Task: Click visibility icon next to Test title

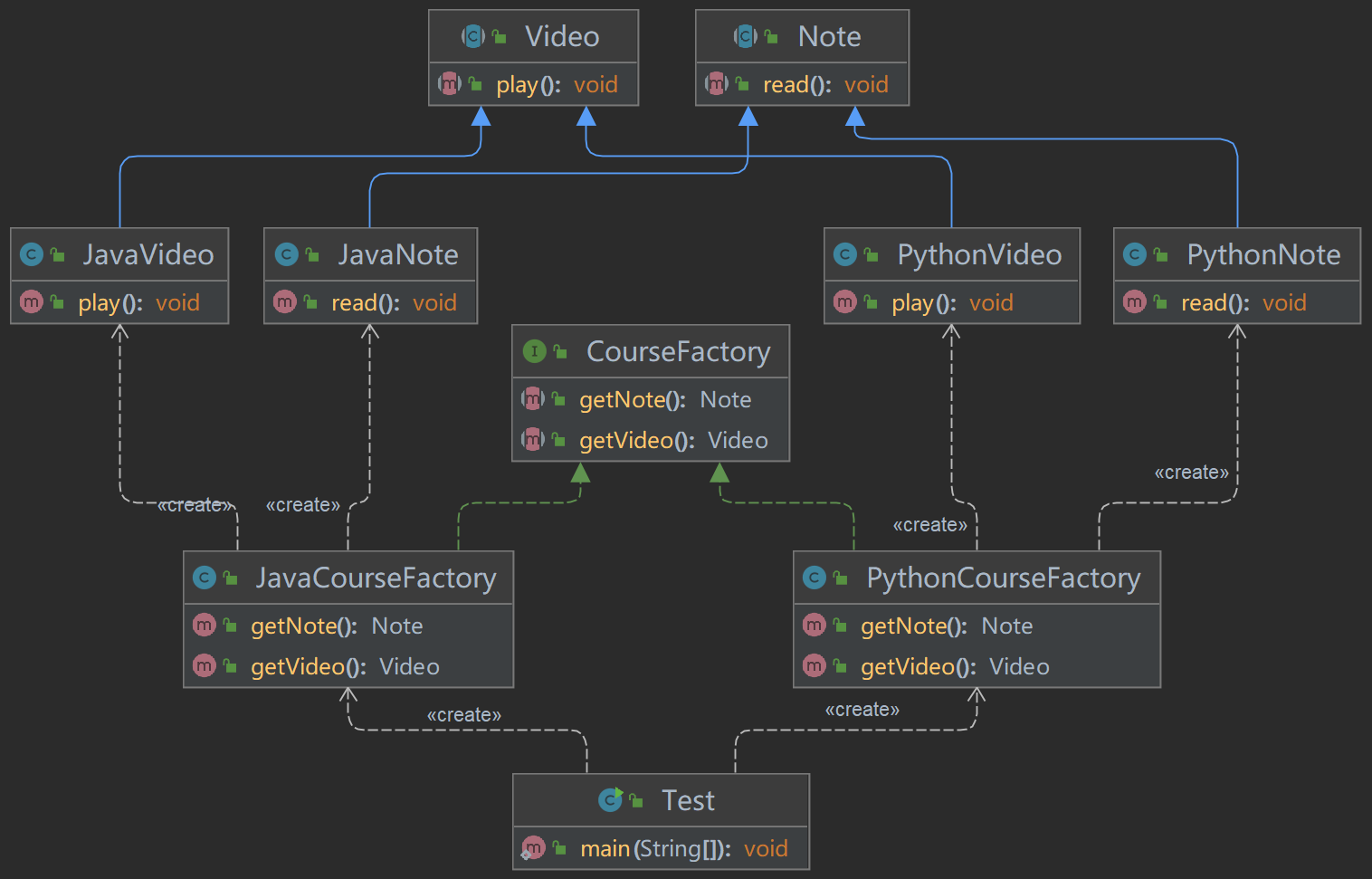Action: (636, 801)
